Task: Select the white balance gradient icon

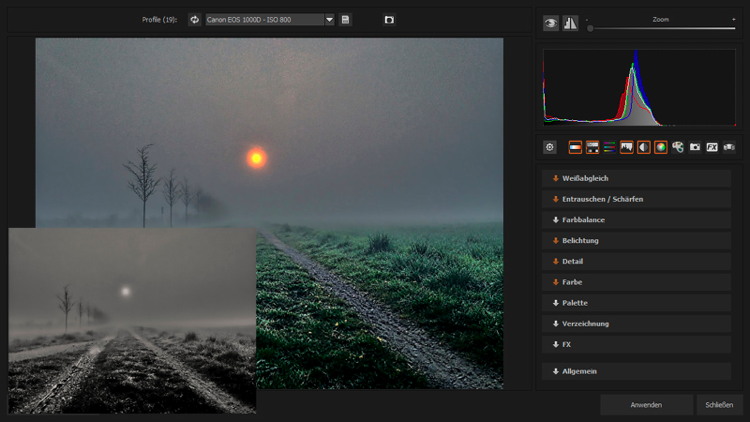Action: point(576,147)
